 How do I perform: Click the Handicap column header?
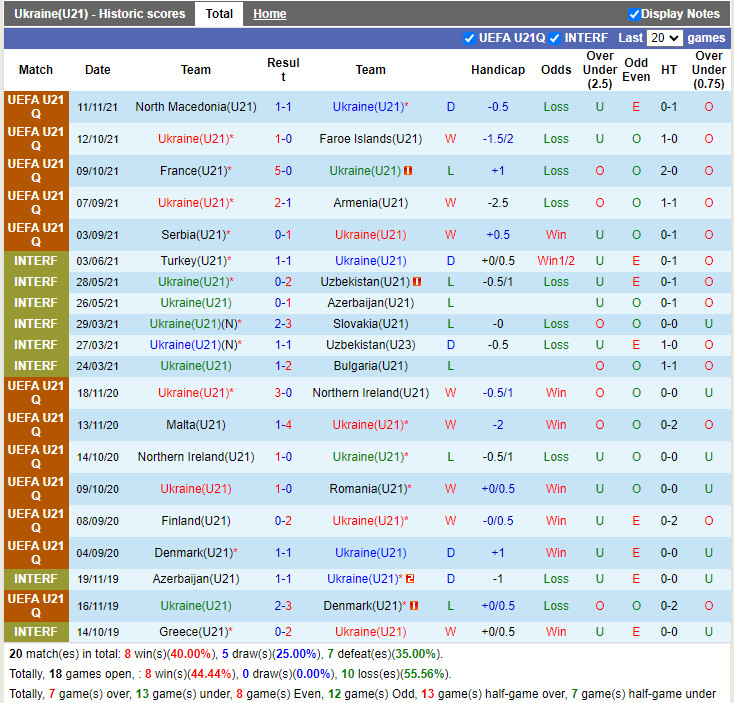tap(497, 70)
